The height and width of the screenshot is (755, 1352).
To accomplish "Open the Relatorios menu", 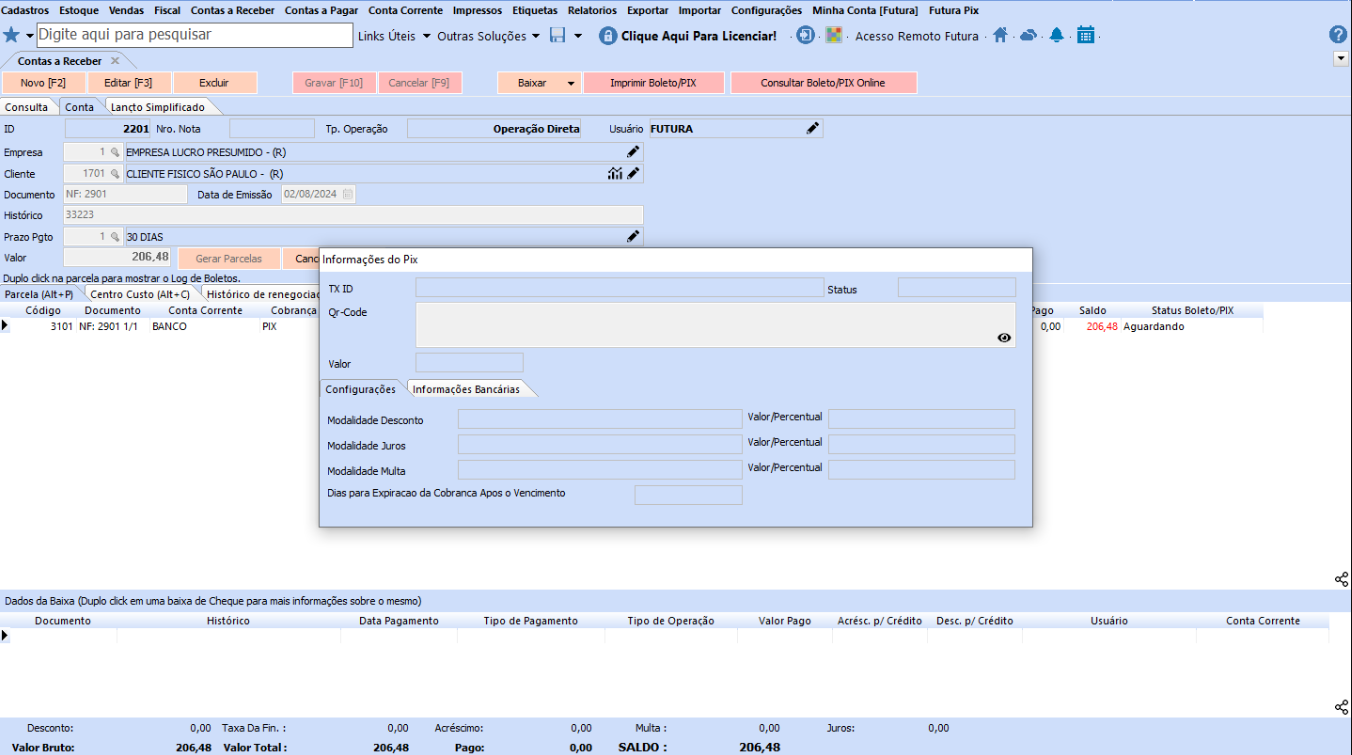I will pyautogui.click(x=592, y=10).
